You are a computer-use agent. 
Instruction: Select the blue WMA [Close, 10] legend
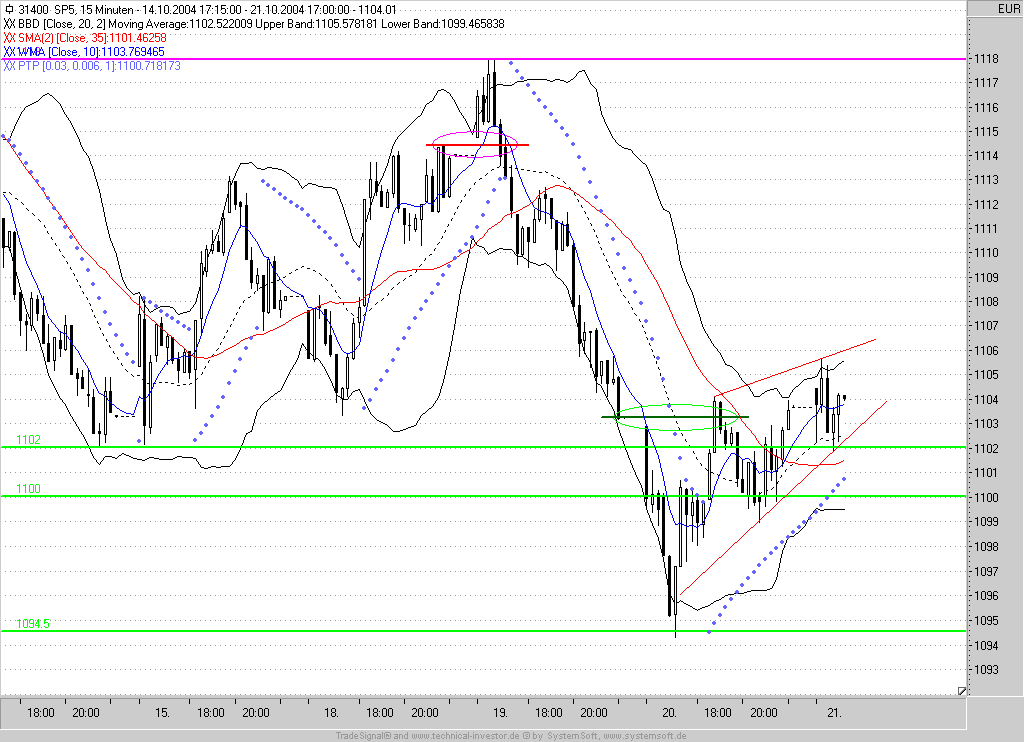pyautogui.click(x=84, y=52)
